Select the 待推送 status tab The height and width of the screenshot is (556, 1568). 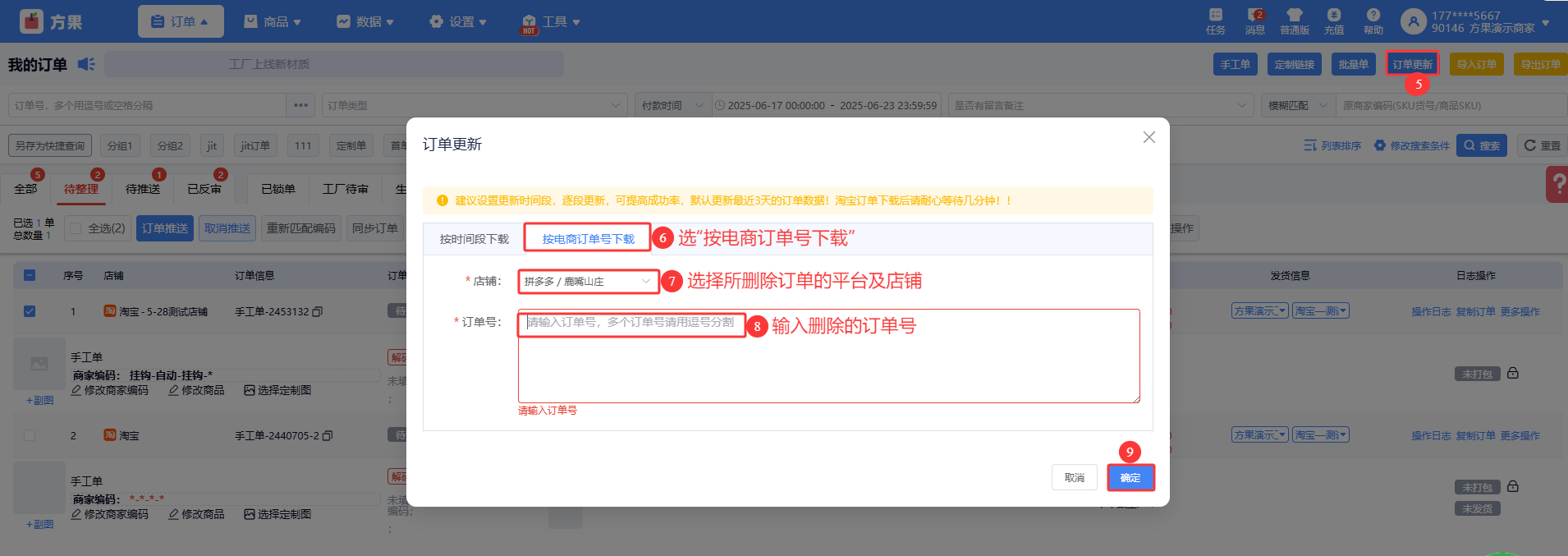(x=143, y=189)
